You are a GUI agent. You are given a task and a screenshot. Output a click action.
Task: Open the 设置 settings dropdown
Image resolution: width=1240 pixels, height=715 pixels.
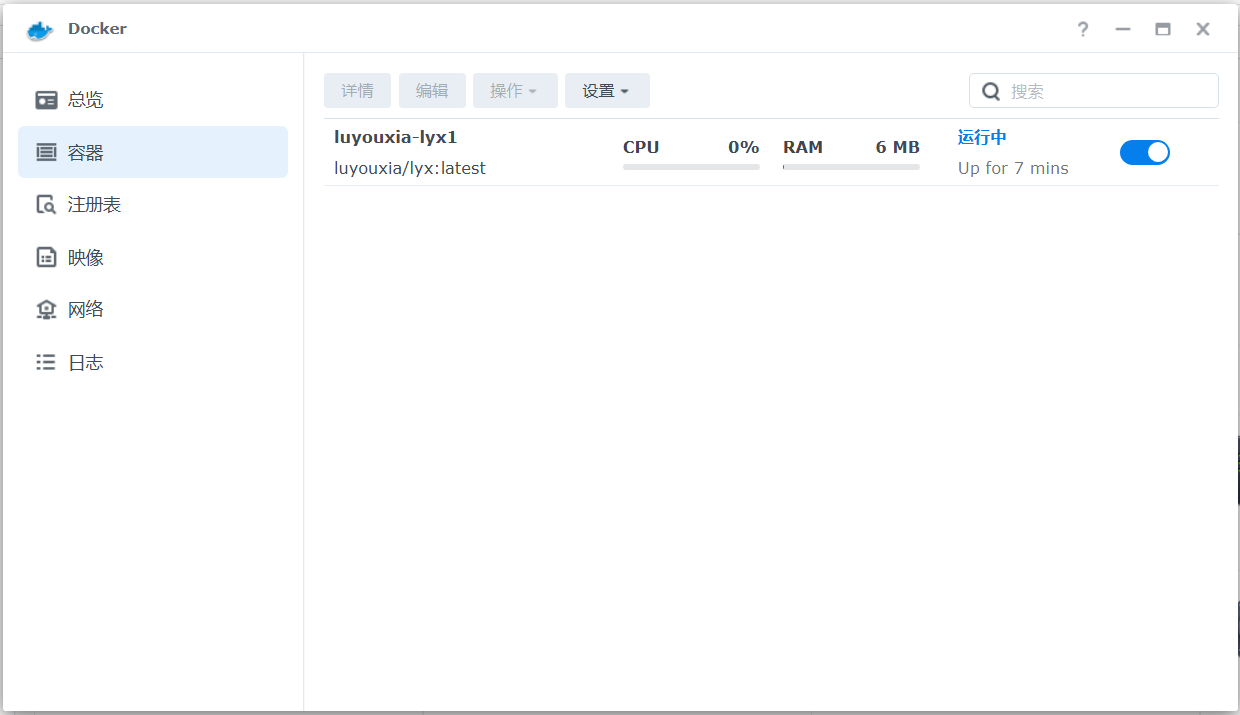pyautogui.click(x=607, y=90)
